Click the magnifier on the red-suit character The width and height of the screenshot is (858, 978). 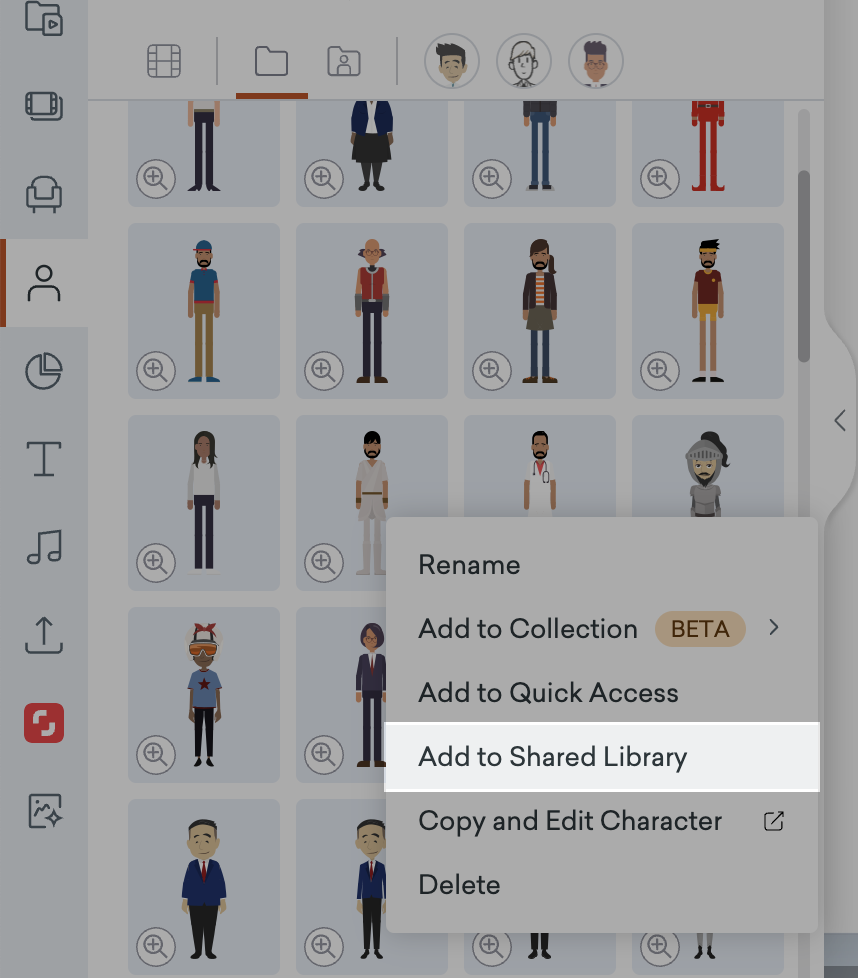(660, 179)
